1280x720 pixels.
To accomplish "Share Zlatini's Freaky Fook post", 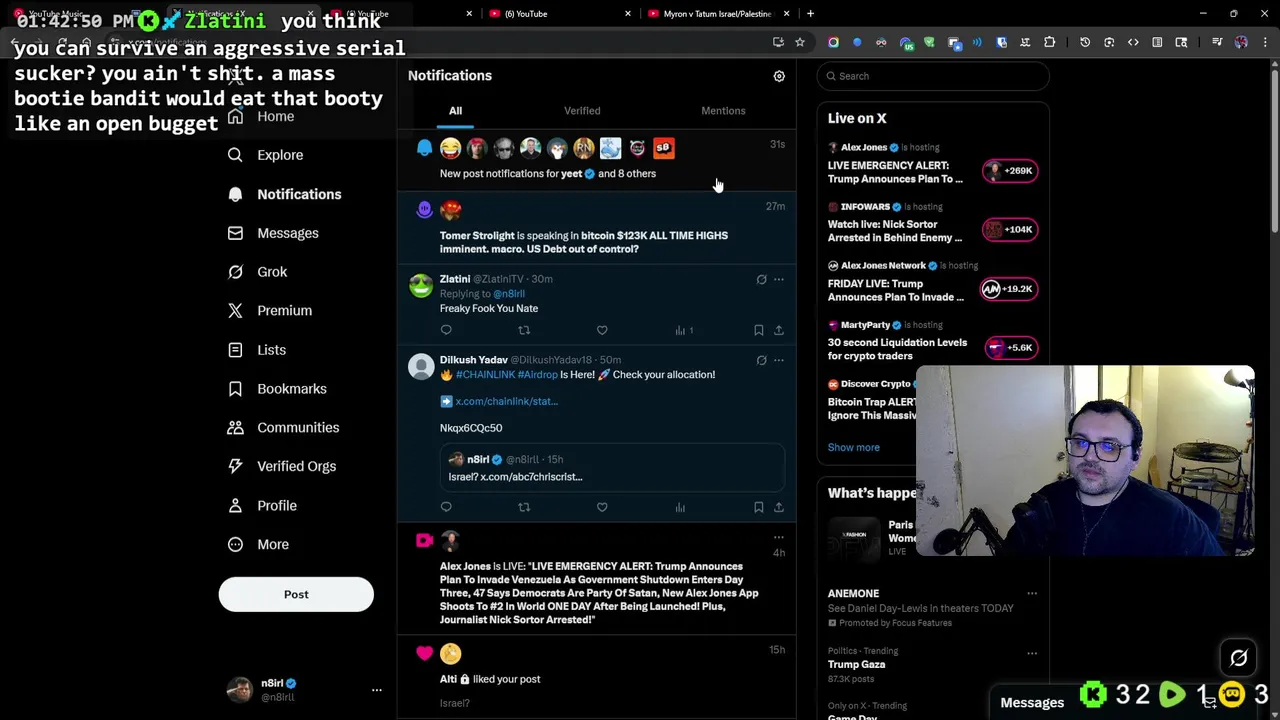I will tap(779, 330).
